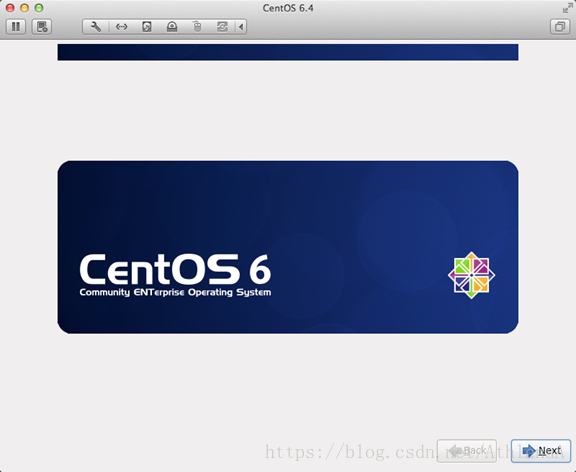Screen dimensions: 576x472
Task: Collapse the device toolbar arrow
Action: point(241,27)
